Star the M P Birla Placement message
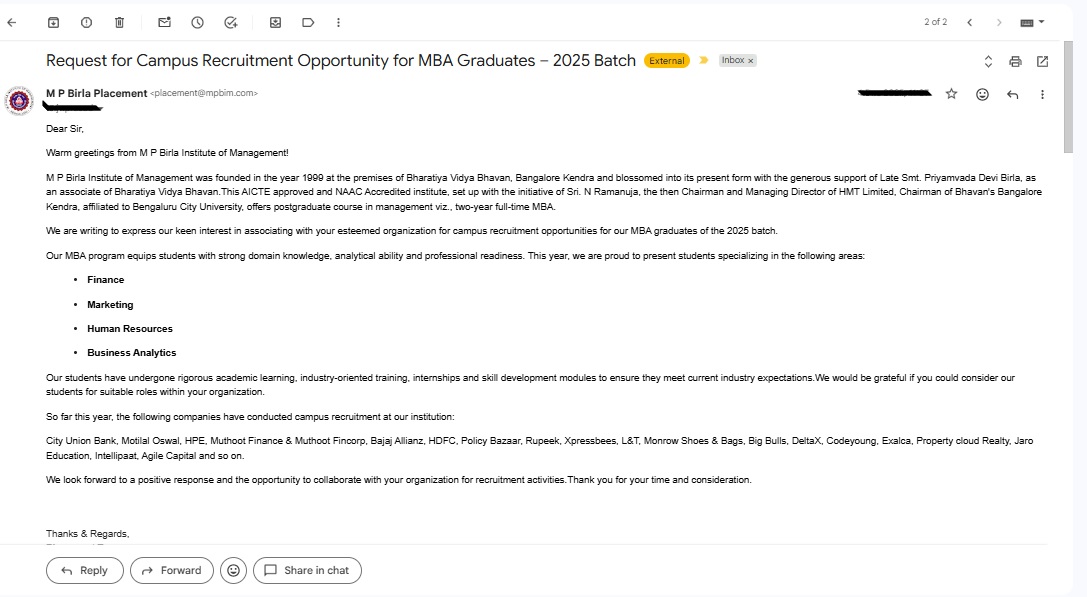This screenshot has width=1087, height=597. tap(951, 94)
